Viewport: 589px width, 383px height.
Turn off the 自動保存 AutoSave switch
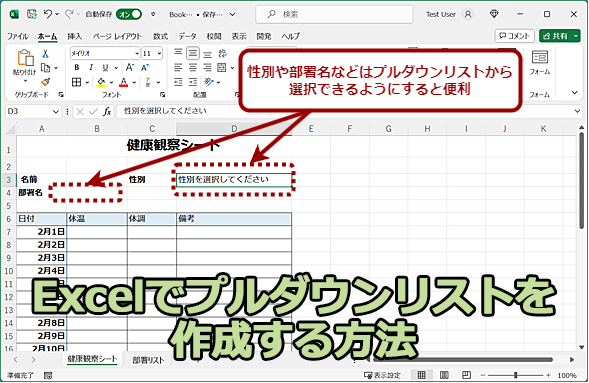click(x=128, y=14)
